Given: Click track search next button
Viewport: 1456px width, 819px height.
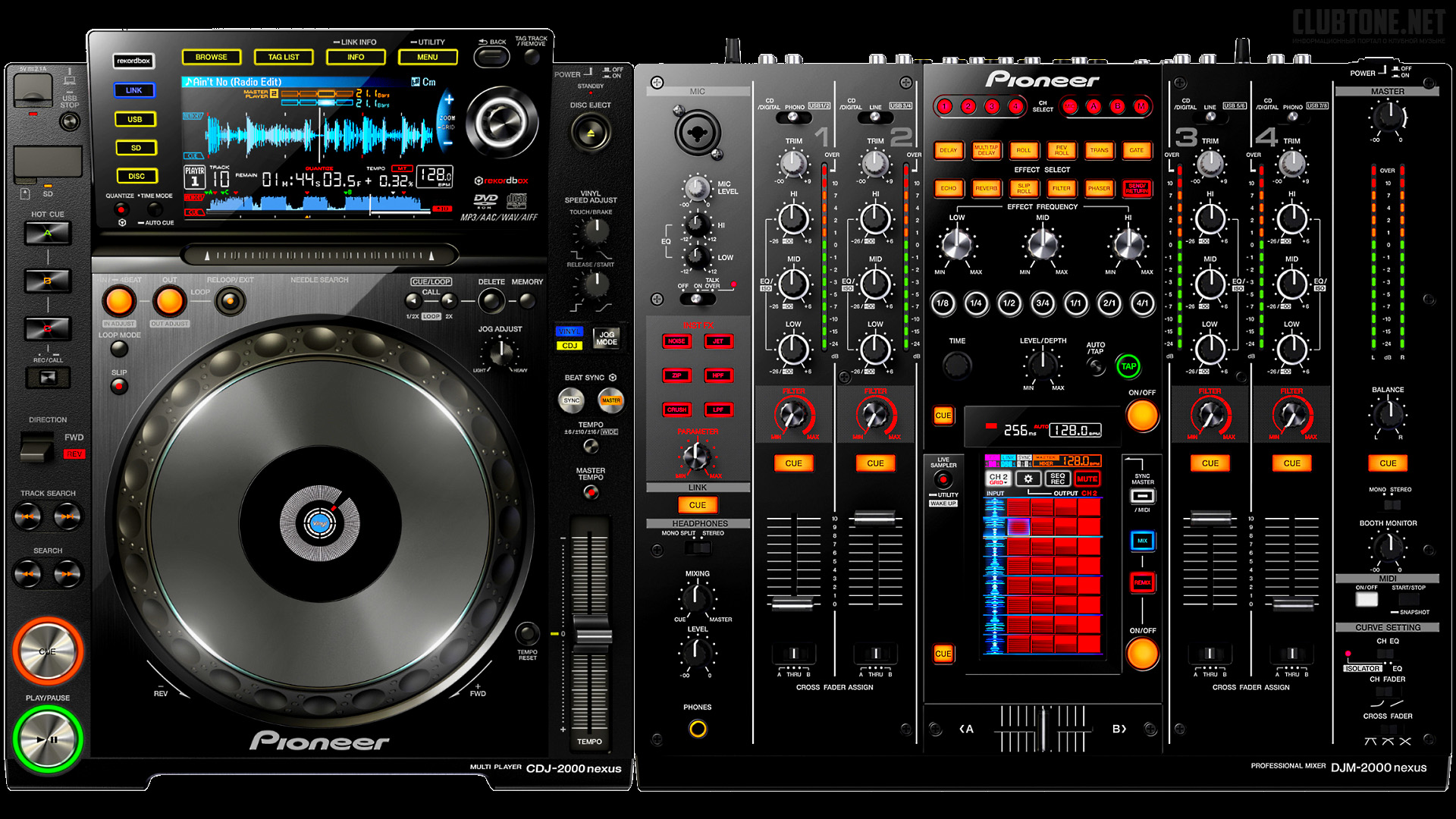Looking at the screenshot, I should (67, 516).
